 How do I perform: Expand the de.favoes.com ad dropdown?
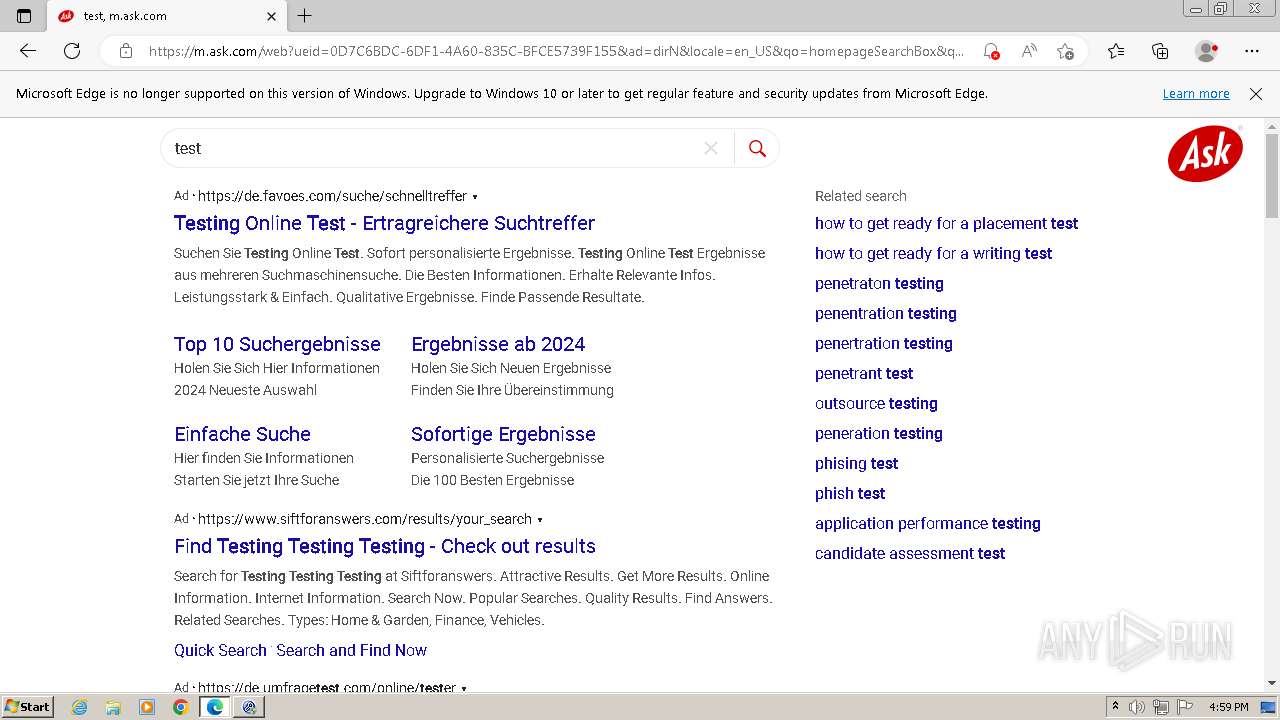pos(475,197)
